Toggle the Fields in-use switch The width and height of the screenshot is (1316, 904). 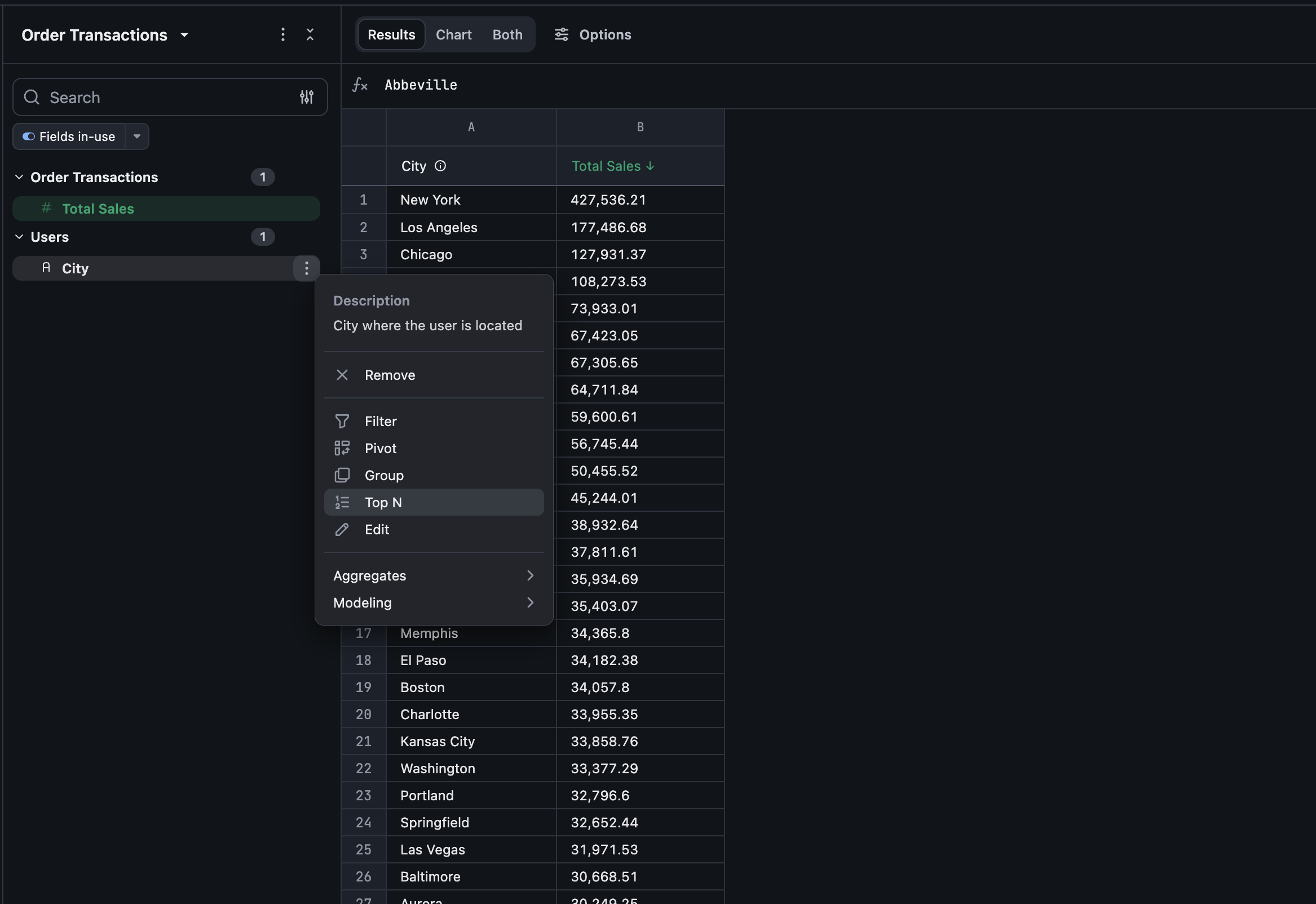pyautogui.click(x=28, y=136)
